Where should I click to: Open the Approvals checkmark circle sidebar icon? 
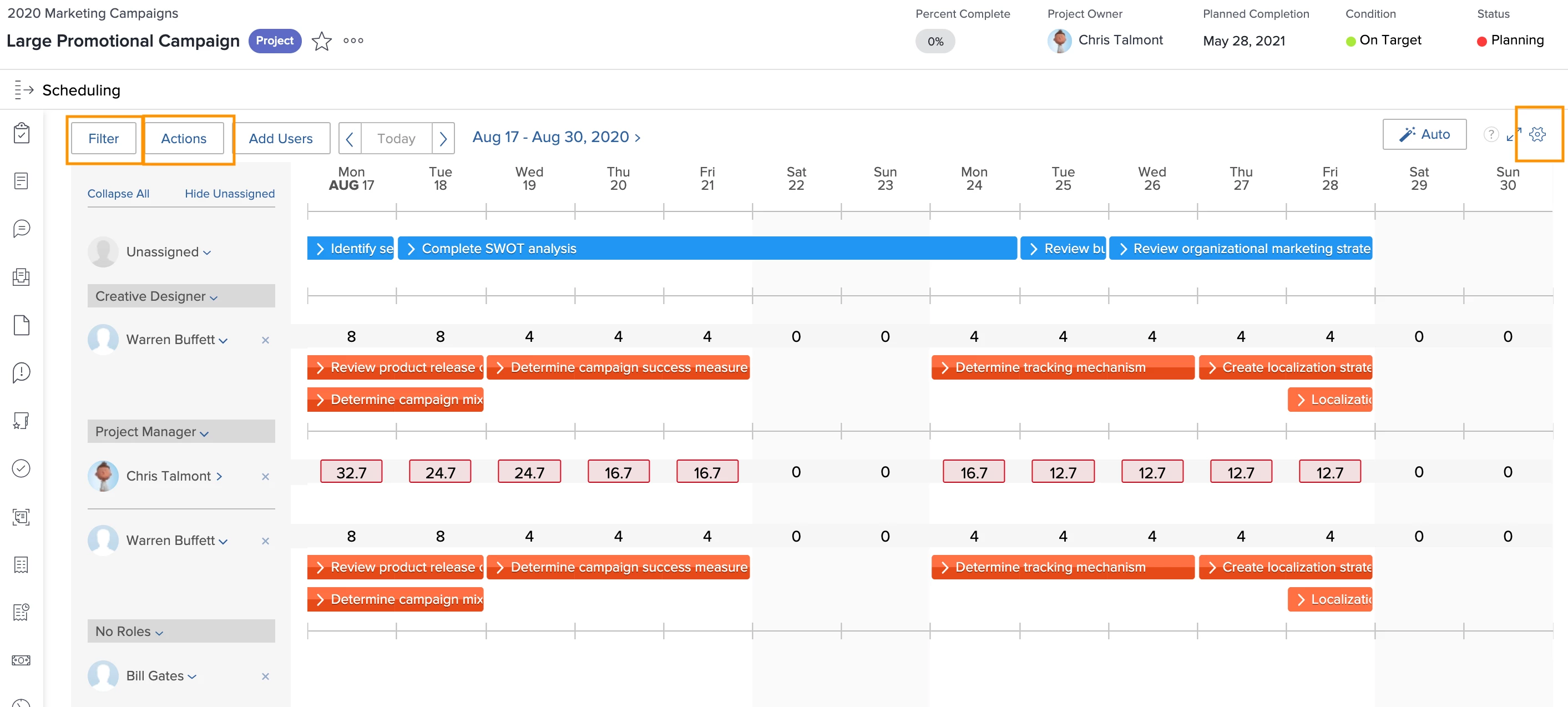(21, 468)
